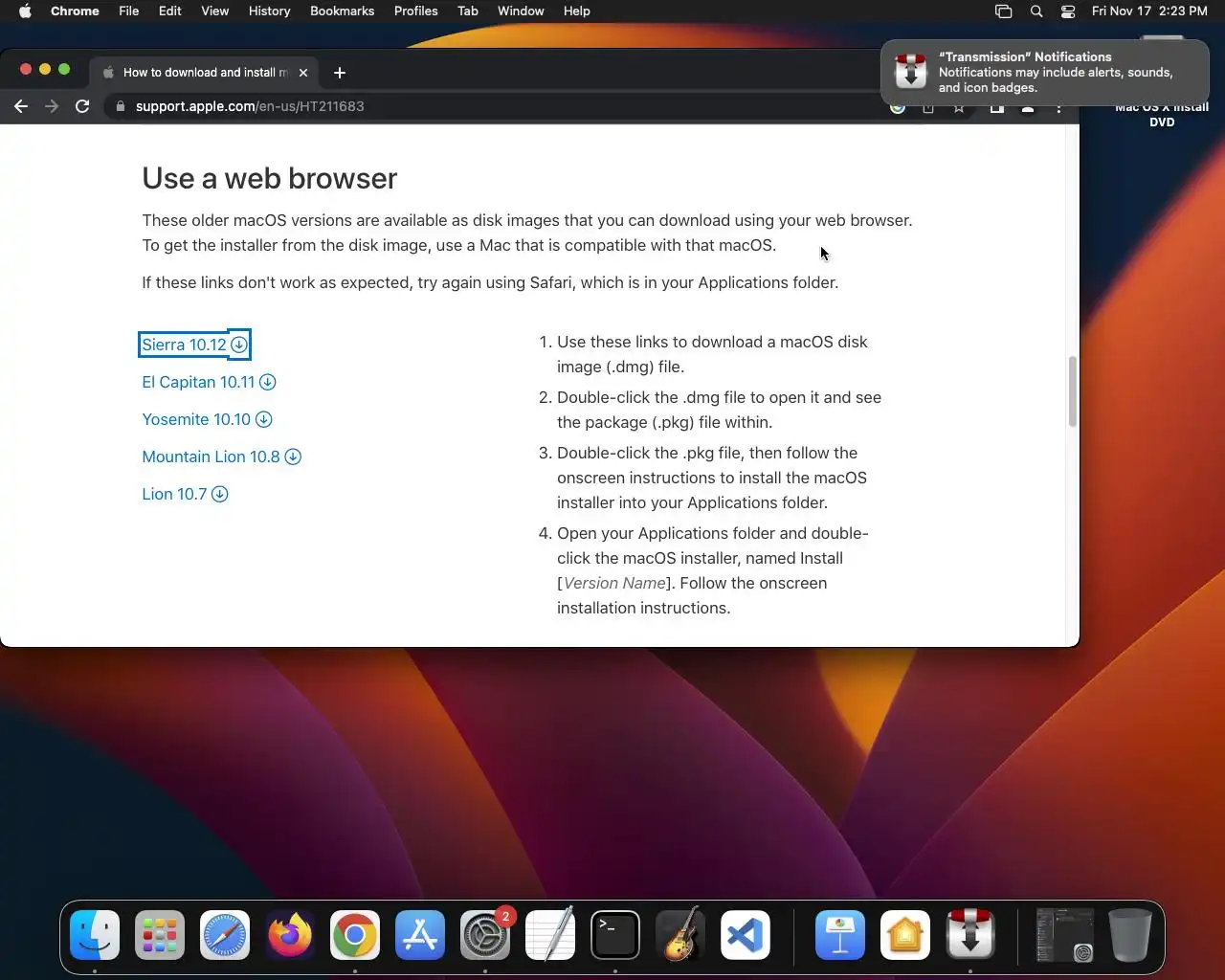Open the History menu
Viewport: 1225px width, 980px height.
click(269, 11)
